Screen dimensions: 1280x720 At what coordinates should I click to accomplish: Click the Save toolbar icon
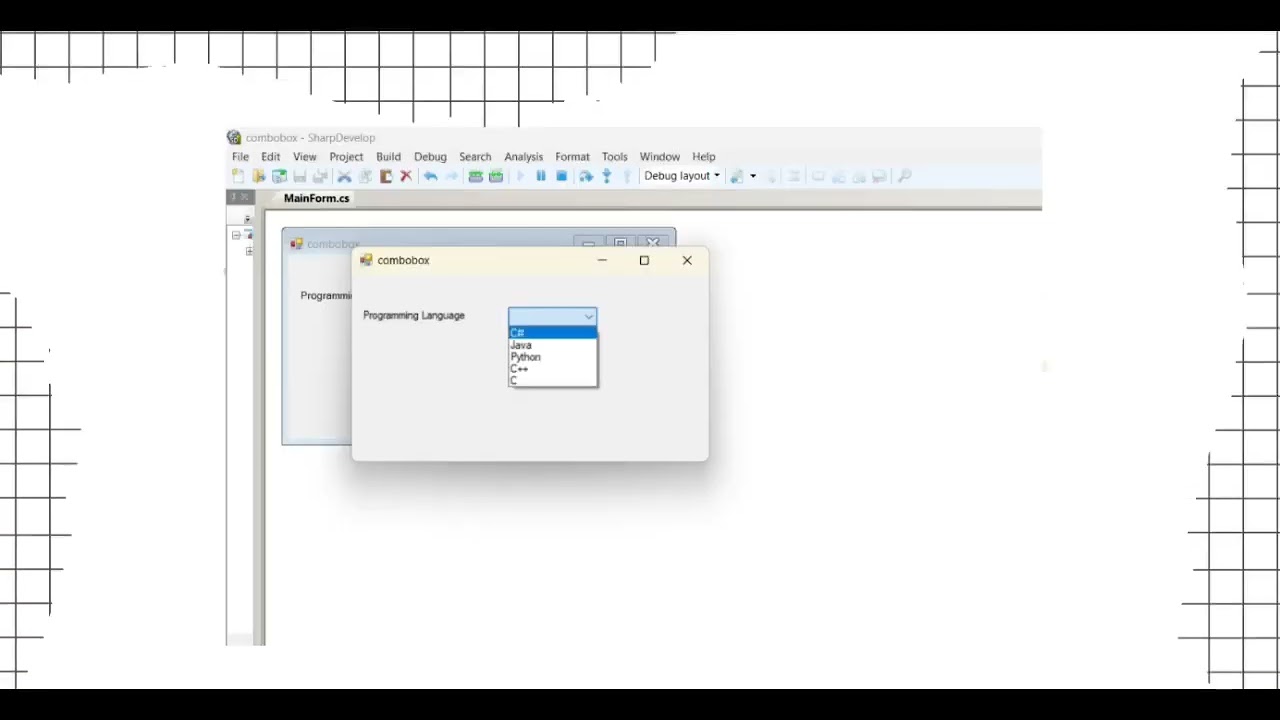coord(299,176)
